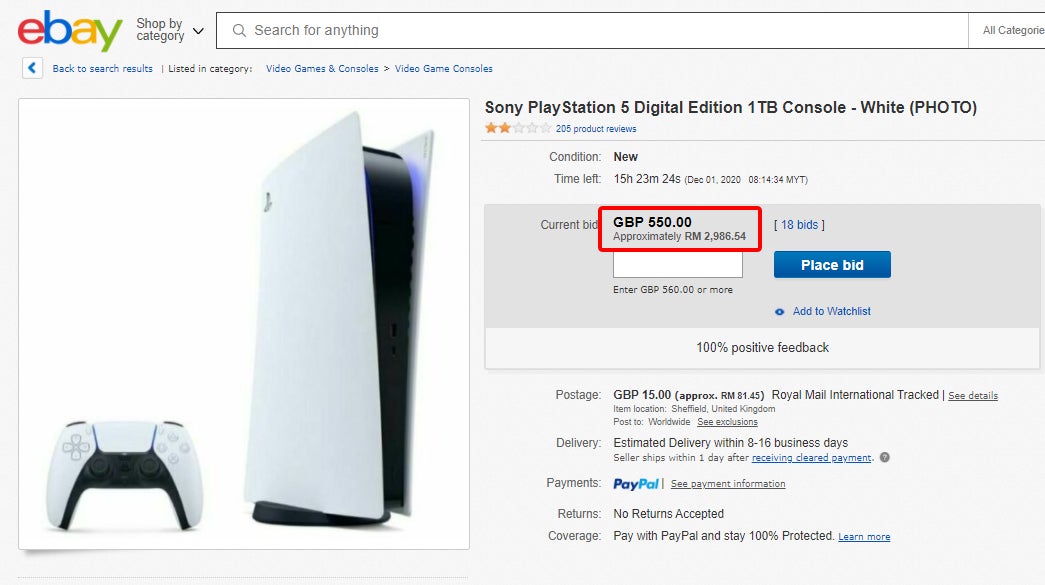Click the back arrow icon

pos(33,68)
